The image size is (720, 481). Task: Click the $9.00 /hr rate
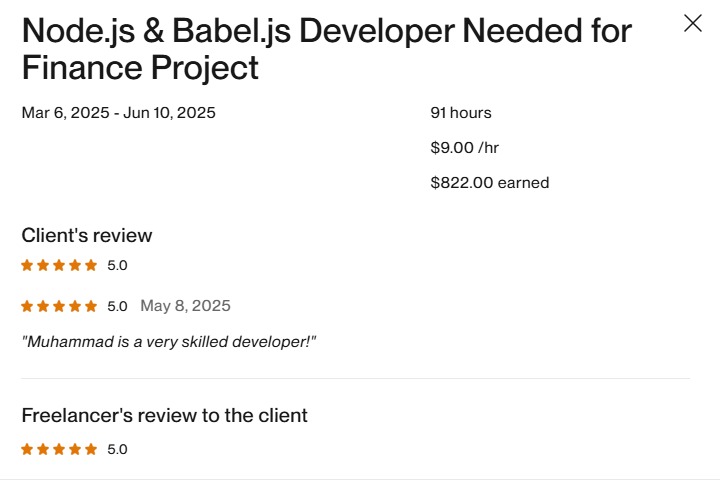click(464, 148)
